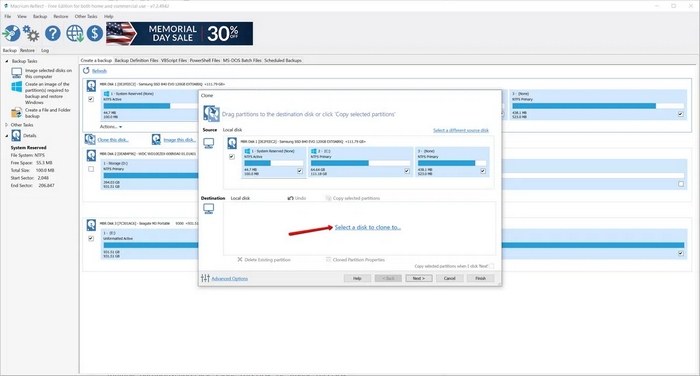Click the File and Folder backup icon
700x376 pixels.
point(17,113)
